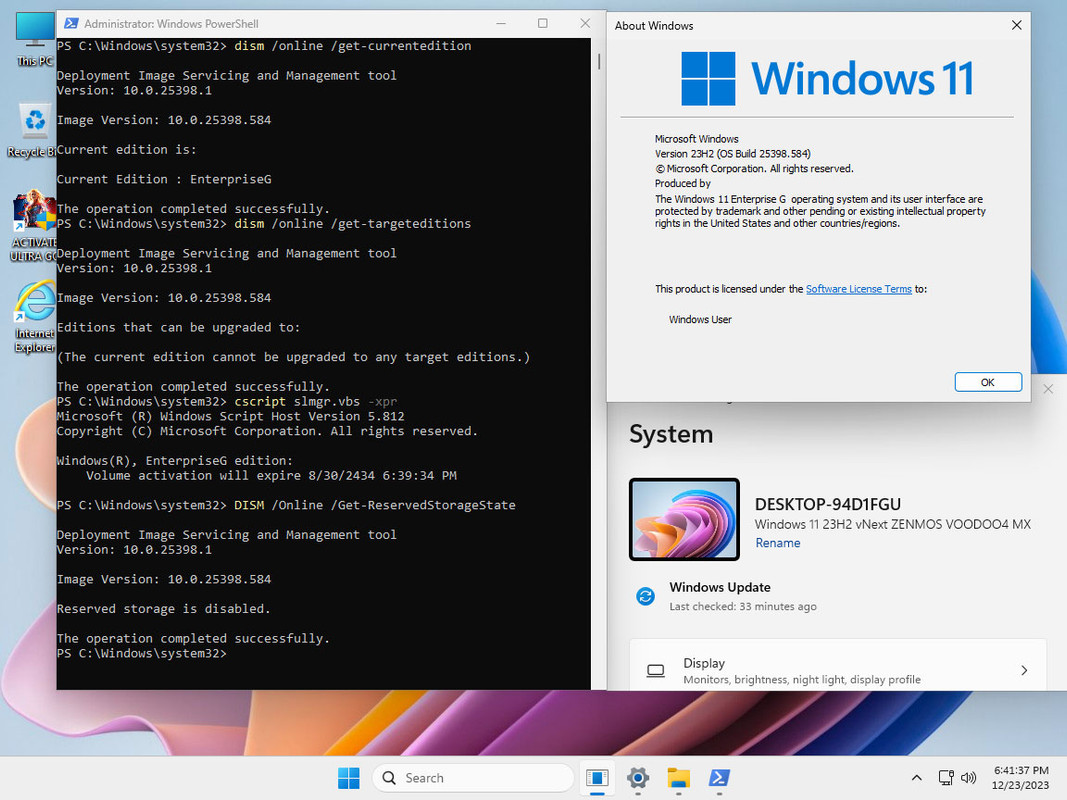The width and height of the screenshot is (1067, 800).
Task: Click 'Last checked: 33 minutes ago' text
Action: [x=742, y=606]
